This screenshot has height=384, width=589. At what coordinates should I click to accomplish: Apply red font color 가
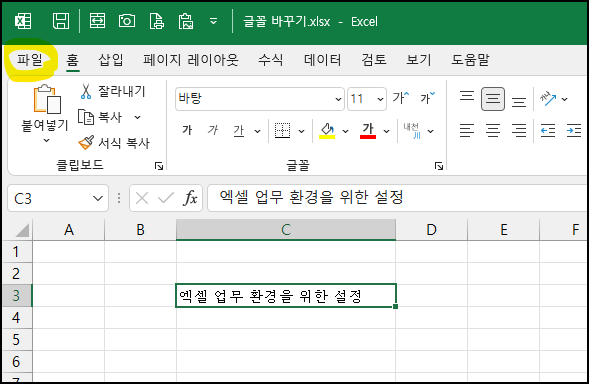[x=368, y=131]
